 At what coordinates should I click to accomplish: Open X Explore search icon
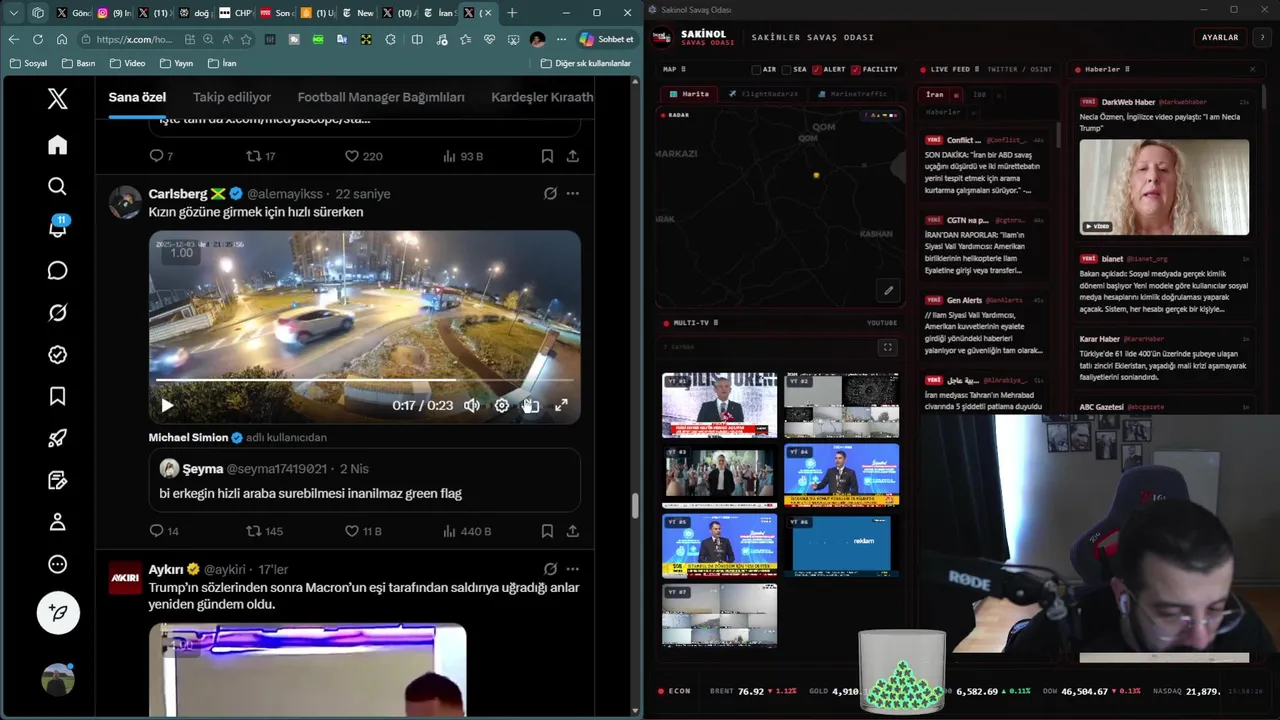click(x=57, y=187)
